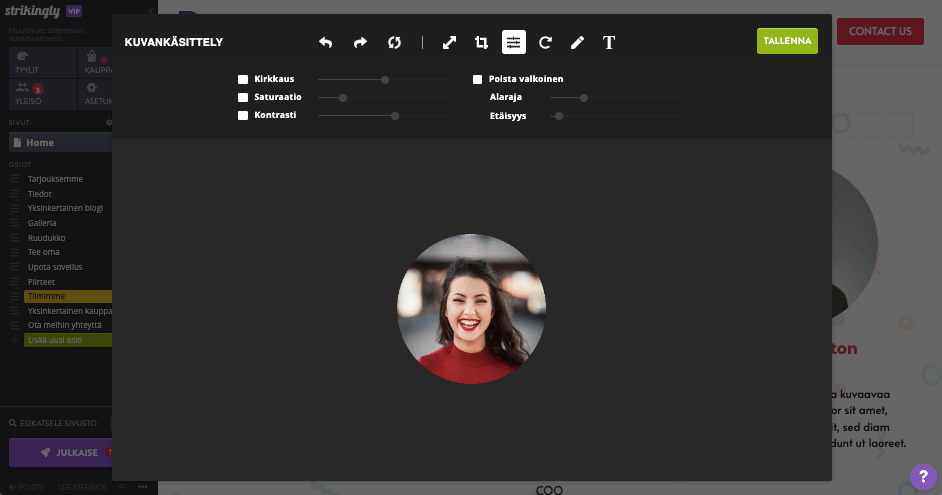Image resolution: width=942 pixels, height=495 pixels.
Task: Select the text T tool
Action: 609,42
